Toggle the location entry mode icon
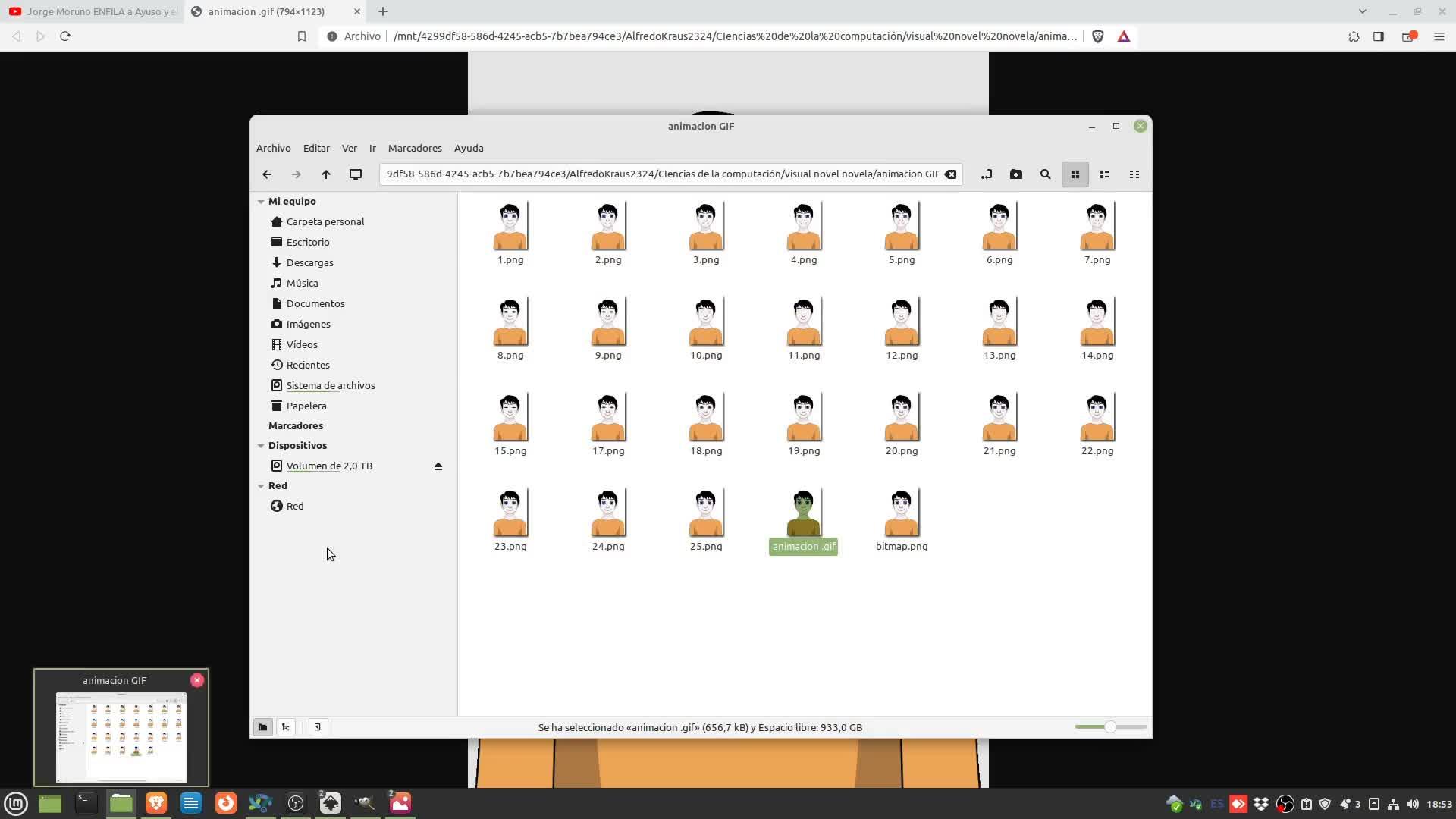The image size is (1456, 819). tap(986, 174)
